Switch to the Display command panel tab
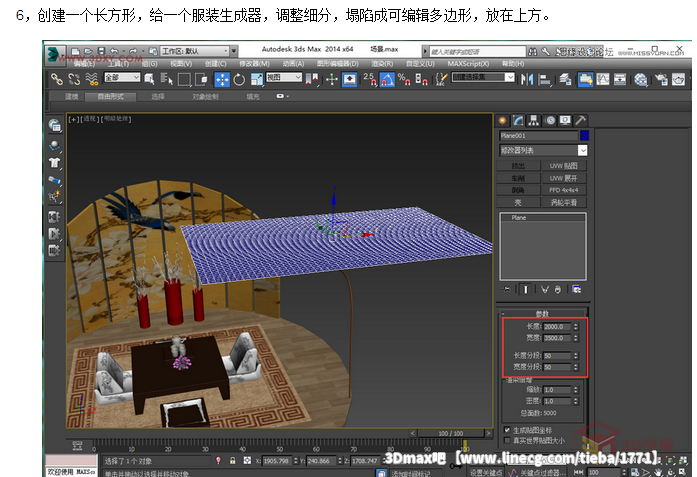 click(565, 120)
